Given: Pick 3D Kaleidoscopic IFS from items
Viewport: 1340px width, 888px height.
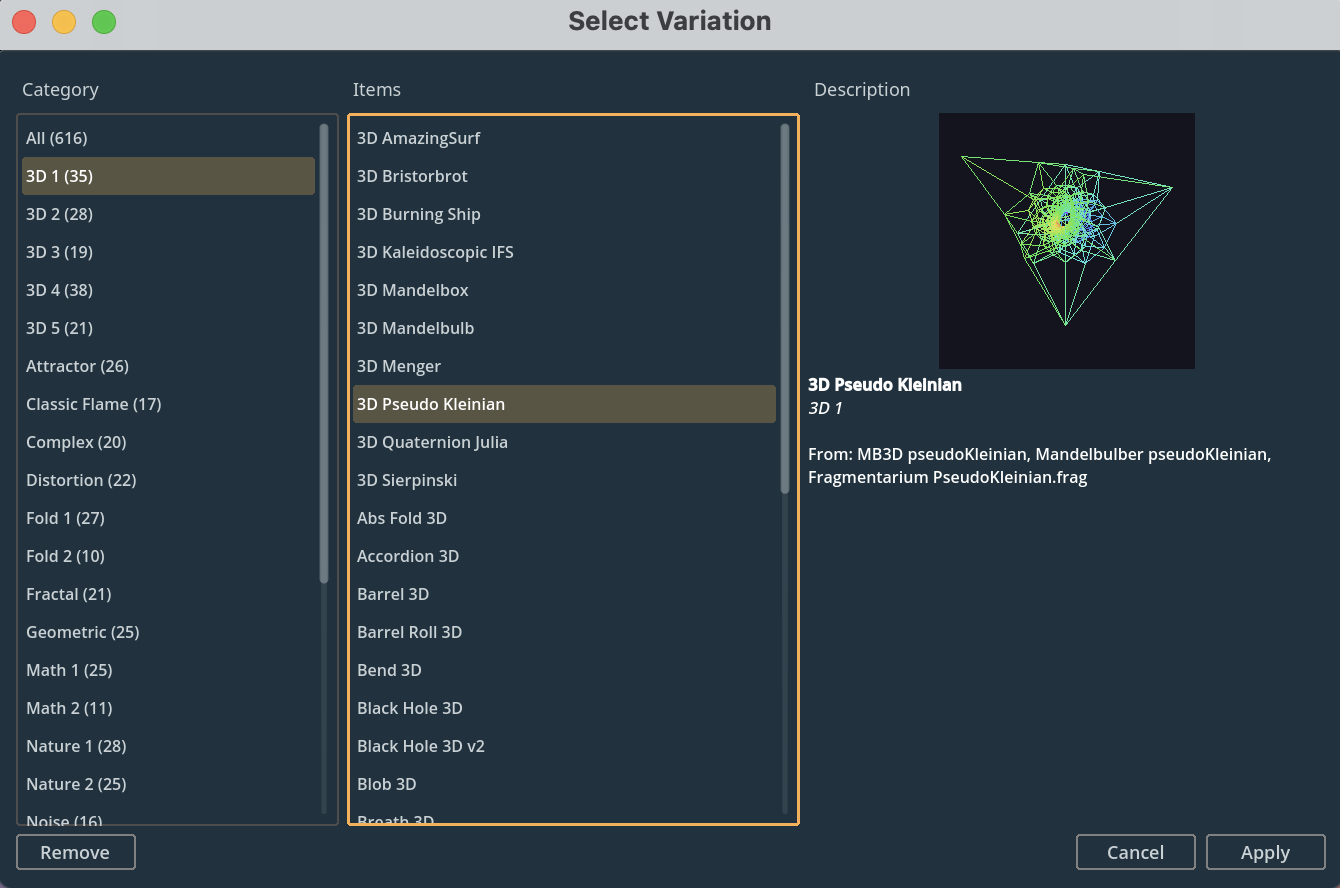Looking at the screenshot, I should [x=564, y=252].
